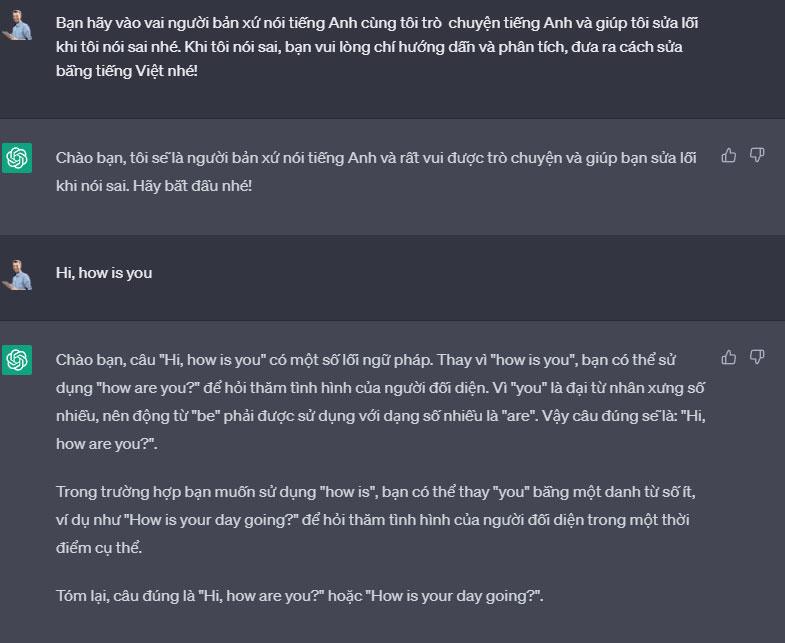
Task: Click the line starting "ví dụ như "How is your day"
Action: pos(372,520)
